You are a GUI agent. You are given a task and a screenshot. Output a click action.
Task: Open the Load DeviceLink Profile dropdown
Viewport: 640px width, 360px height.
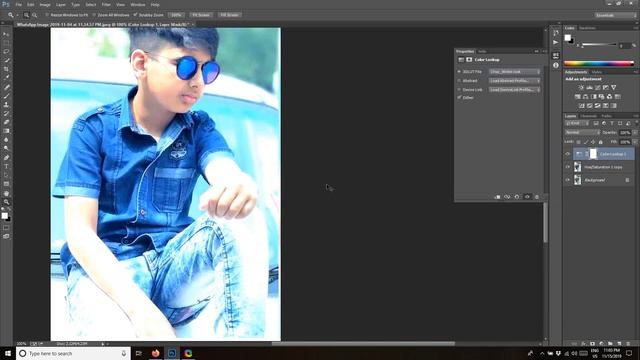tap(515, 90)
